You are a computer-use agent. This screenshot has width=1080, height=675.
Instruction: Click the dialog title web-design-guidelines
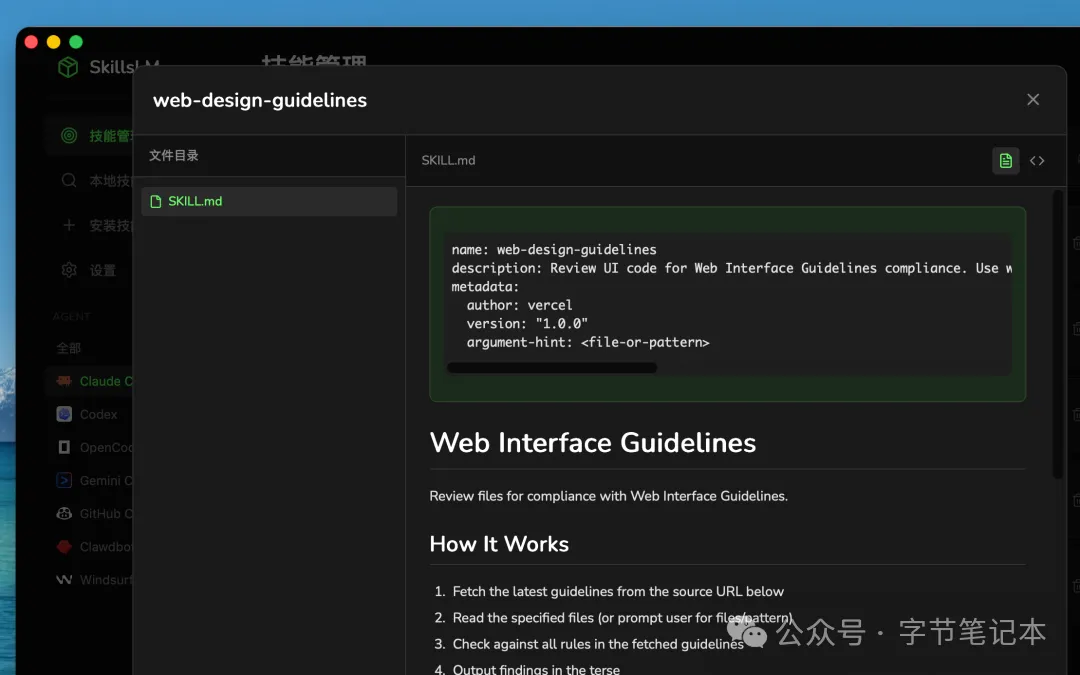coord(260,101)
